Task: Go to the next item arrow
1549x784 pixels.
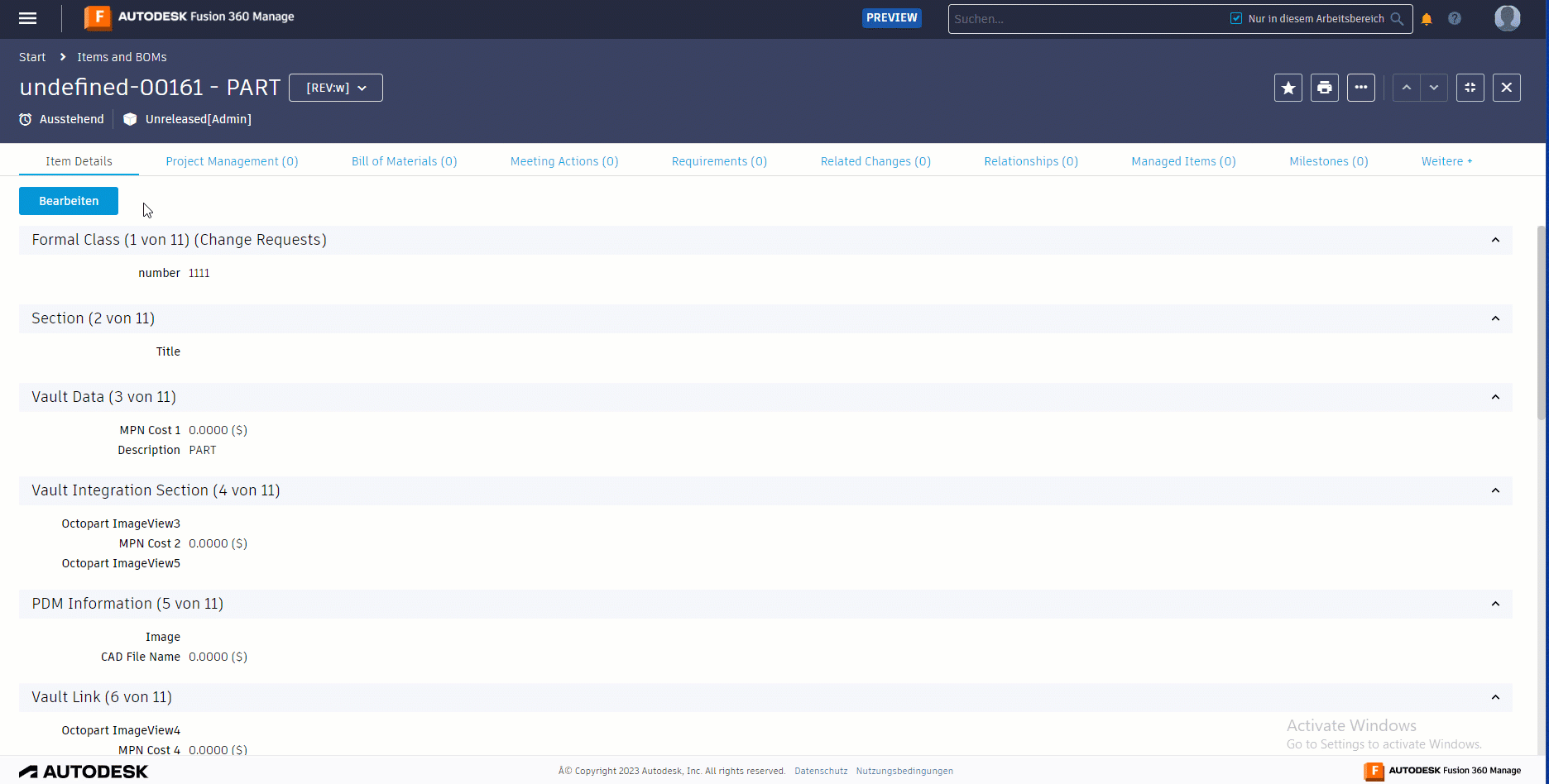Action: (1434, 88)
